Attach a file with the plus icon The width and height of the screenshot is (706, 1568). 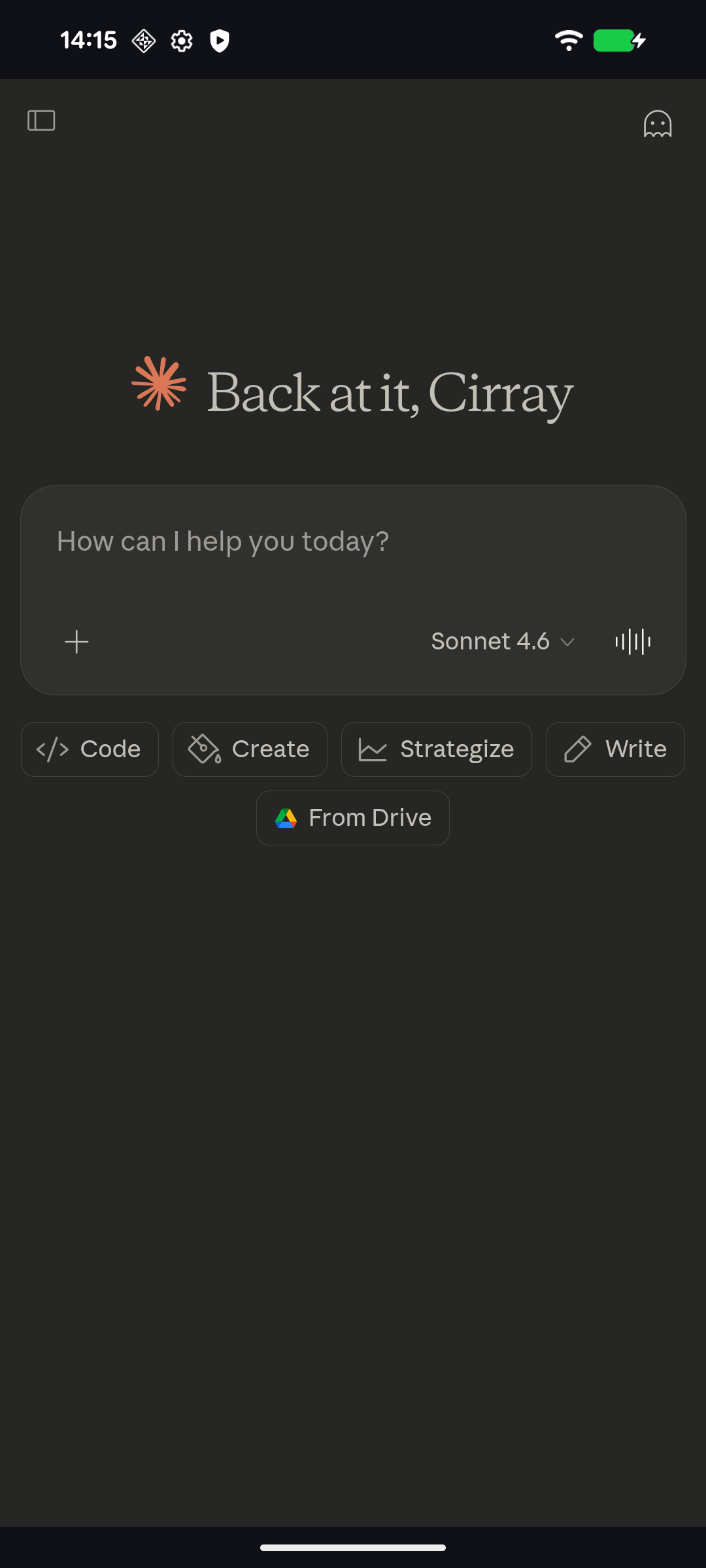coord(76,641)
